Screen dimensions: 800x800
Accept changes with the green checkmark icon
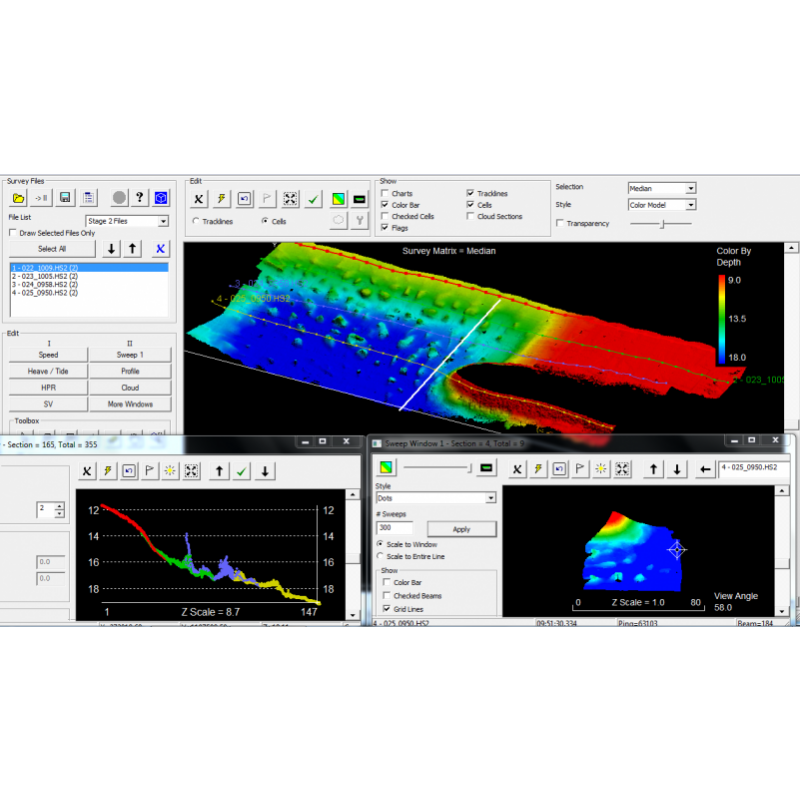(312, 200)
